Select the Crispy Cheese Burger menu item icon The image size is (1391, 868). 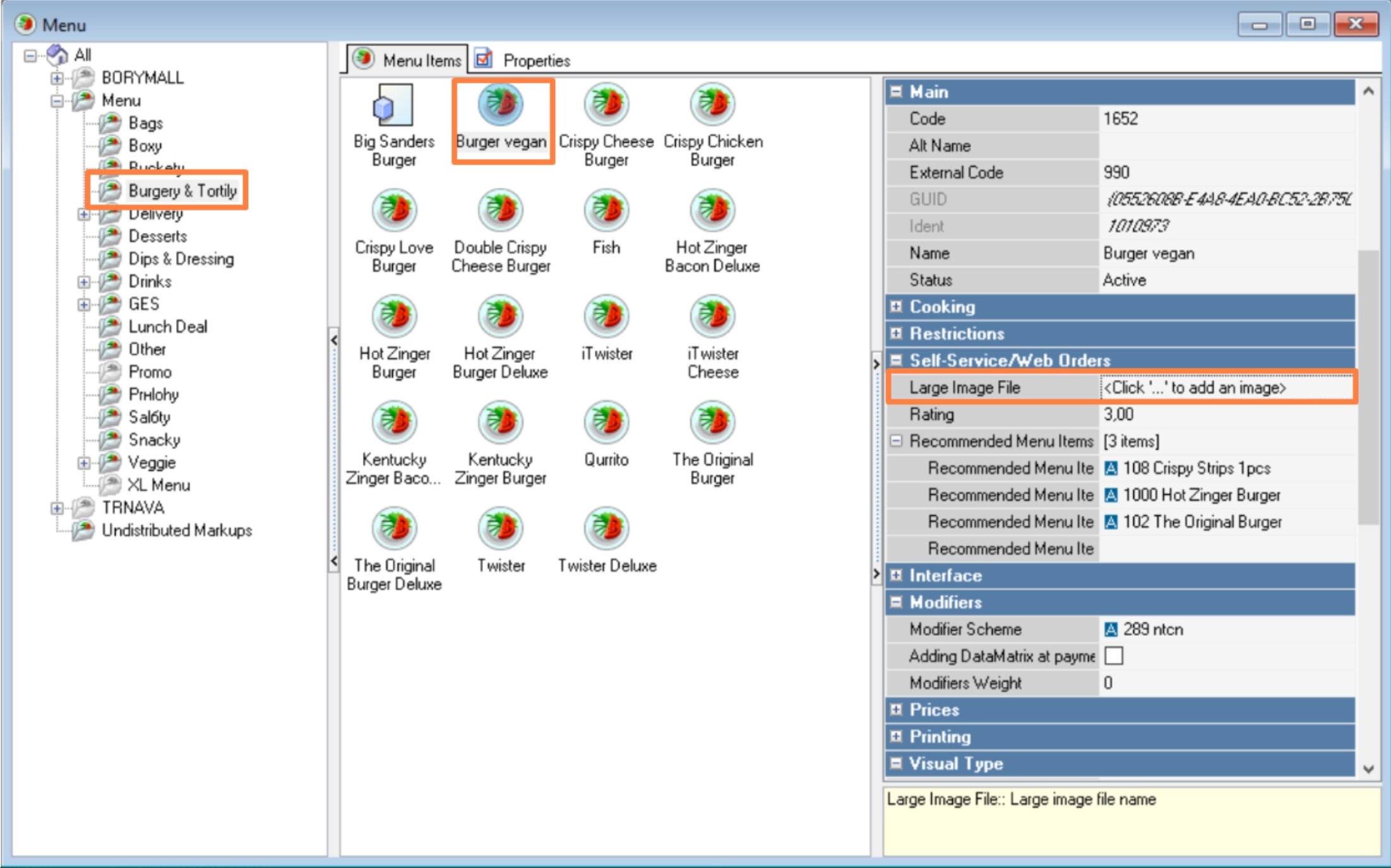coord(606,105)
